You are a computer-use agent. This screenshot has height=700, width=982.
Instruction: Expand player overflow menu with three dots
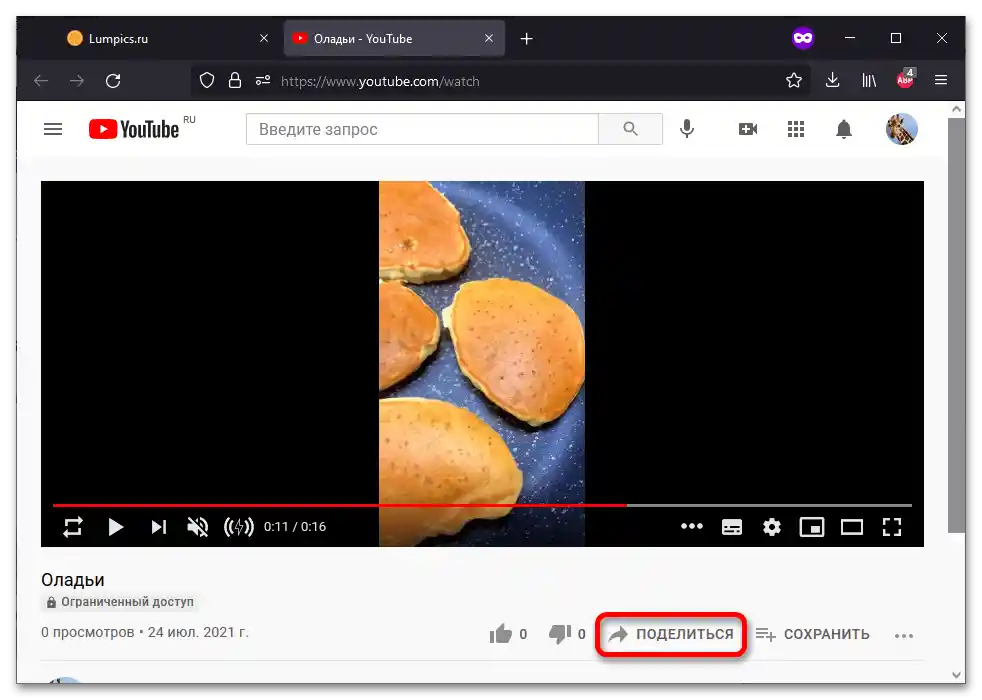692,527
